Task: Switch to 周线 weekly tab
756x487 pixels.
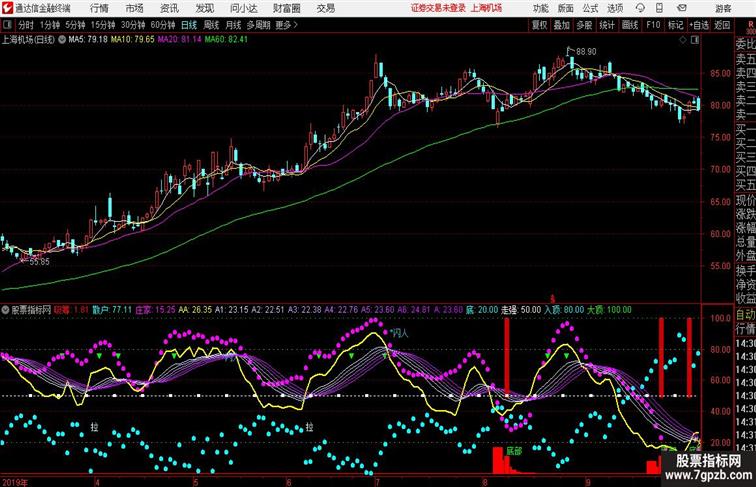Action: coord(211,25)
